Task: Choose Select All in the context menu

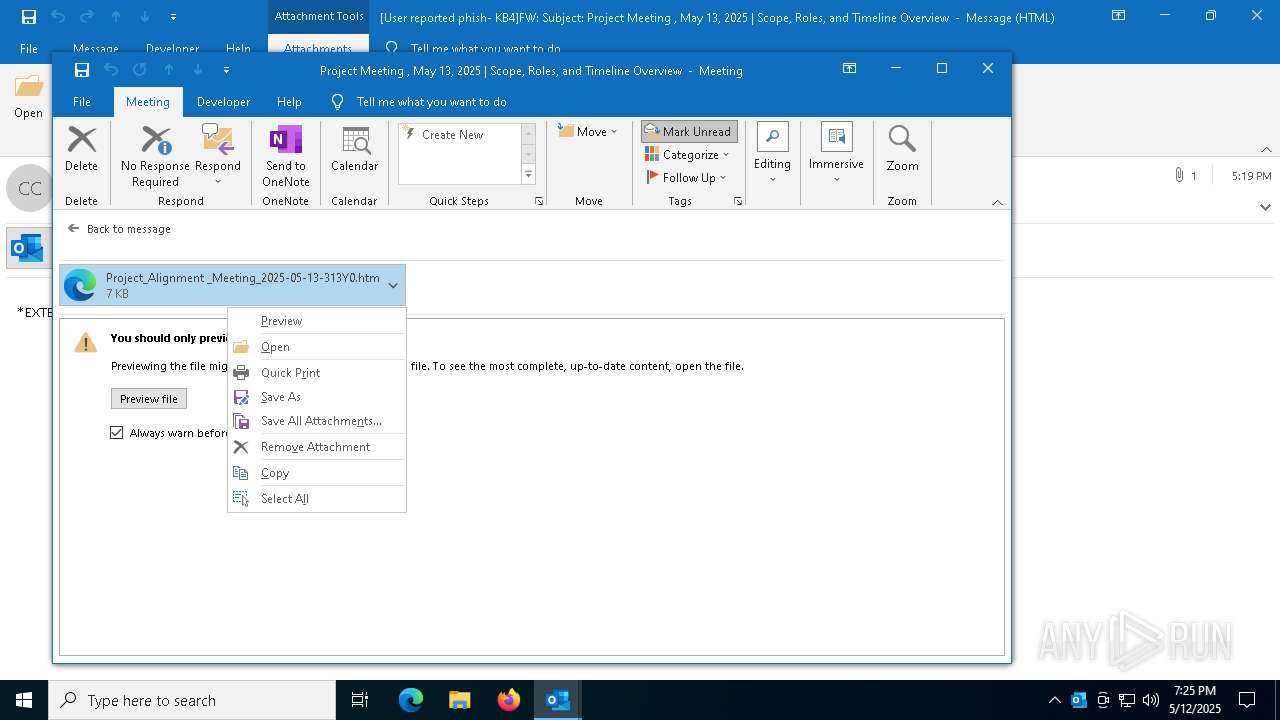Action: (x=316, y=499)
